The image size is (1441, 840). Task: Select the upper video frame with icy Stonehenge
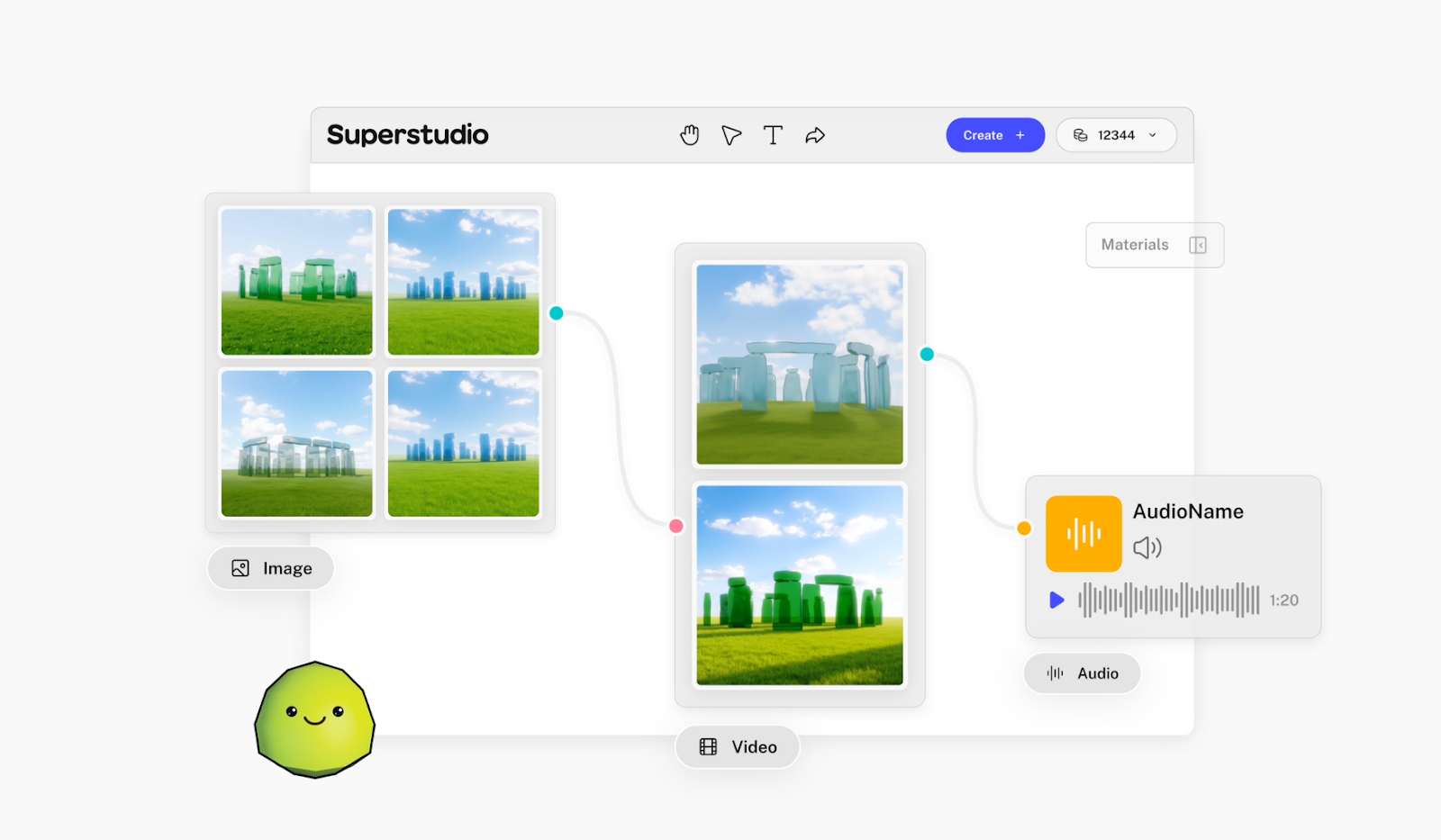pyautogui.click(x=800, y=364)
